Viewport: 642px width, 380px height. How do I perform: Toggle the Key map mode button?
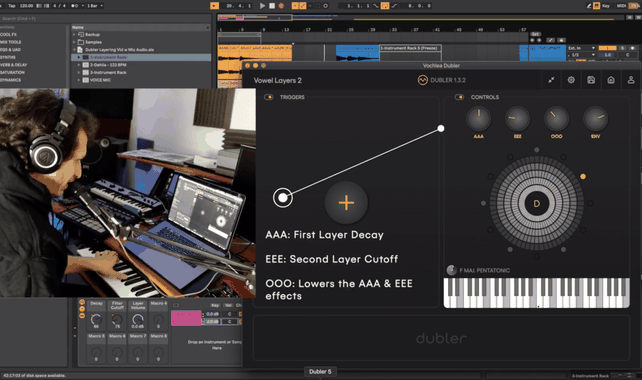coord(606,6)
